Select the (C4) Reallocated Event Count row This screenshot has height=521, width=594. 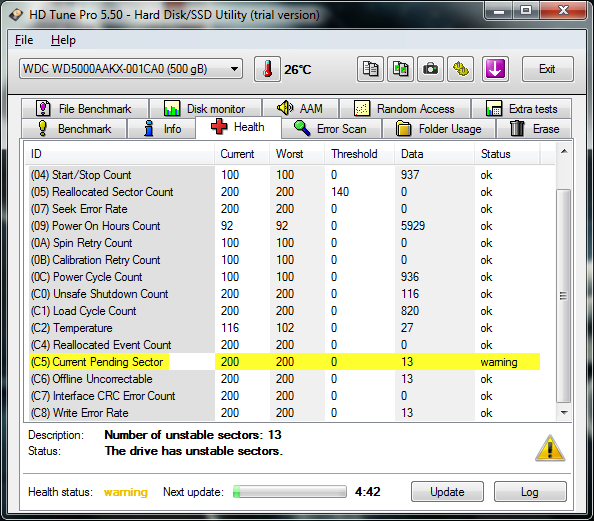click(x=283, y=345)
